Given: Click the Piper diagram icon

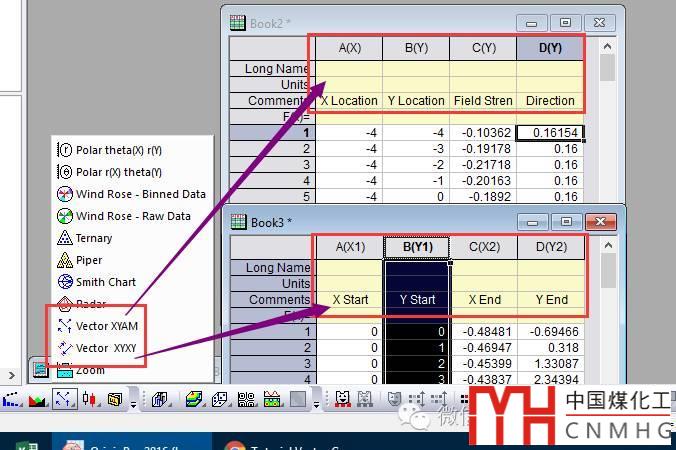Looking at the screenshot, I should (x=65, y=260).
